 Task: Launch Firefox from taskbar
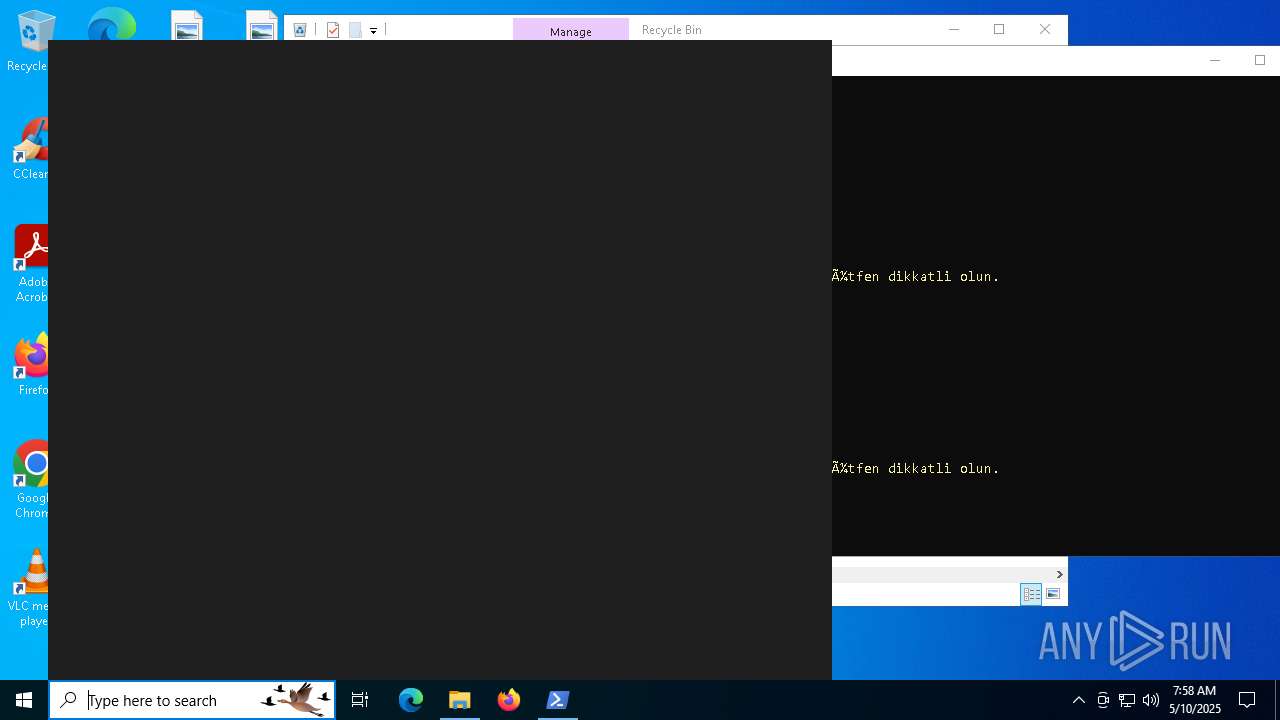[x=509, y=700]
